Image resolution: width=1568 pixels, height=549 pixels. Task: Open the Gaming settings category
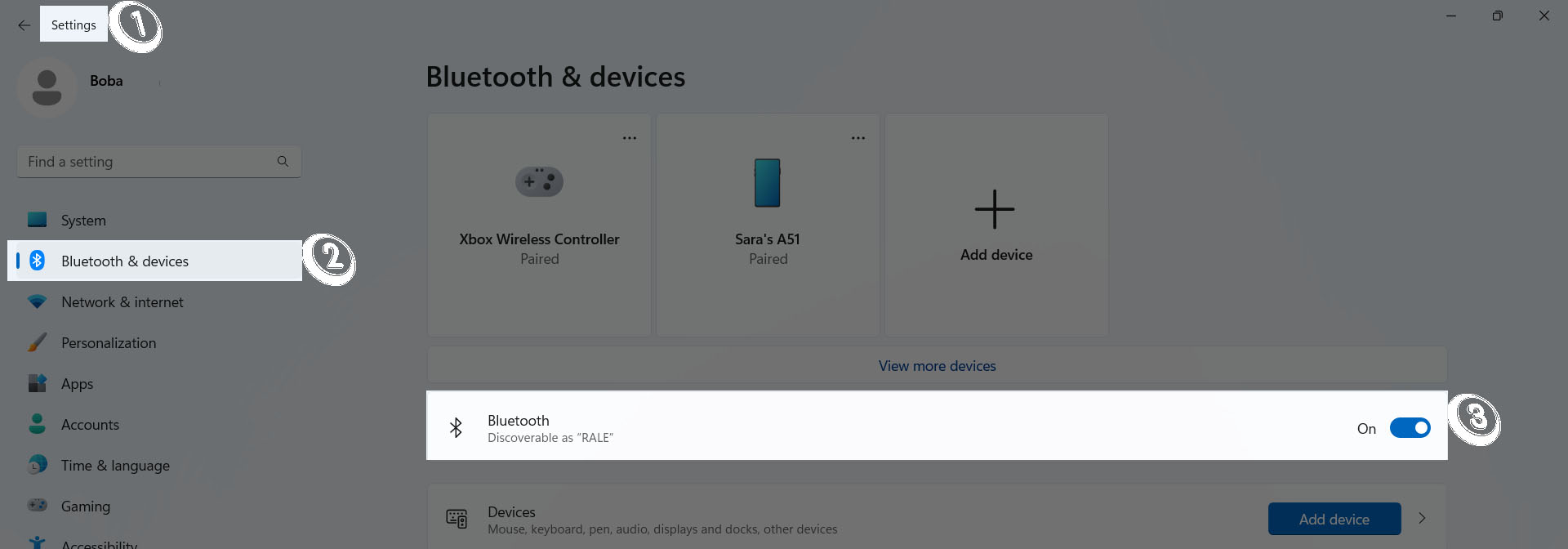pyautogui.click(x=86, y=507)
